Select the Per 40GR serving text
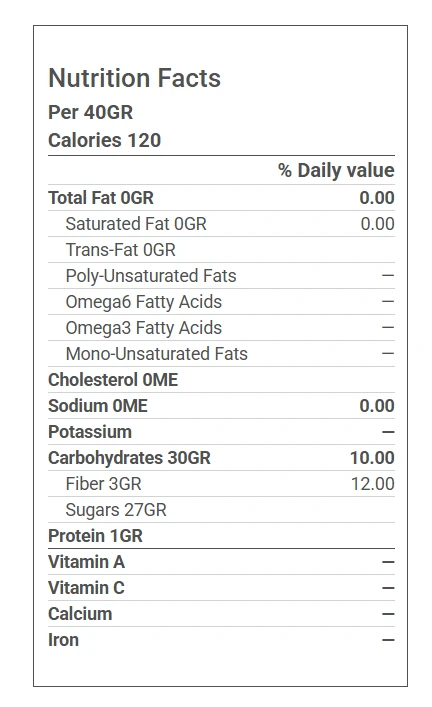 (91, 112)
